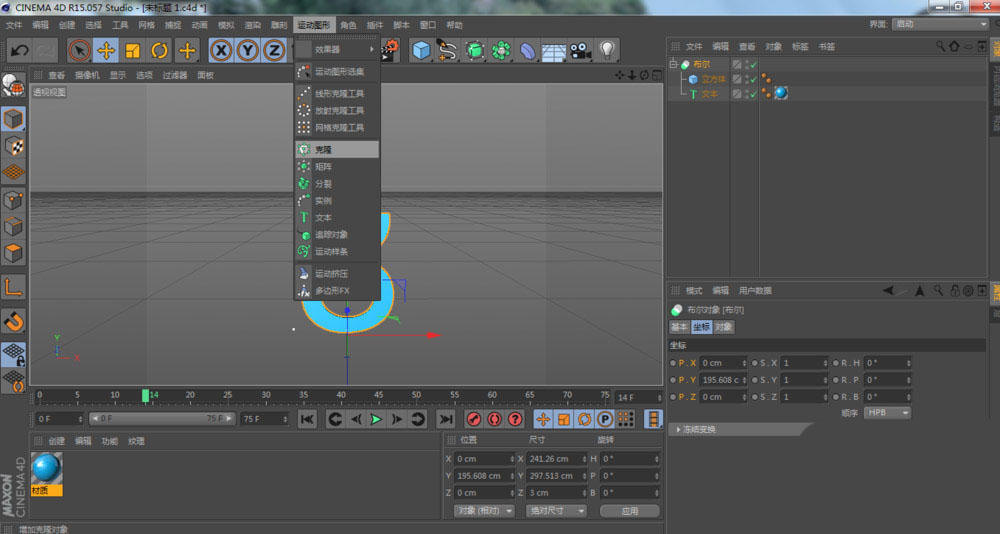This screenshot has height=534, width=1000.
Task: Click blue material tag on 文本 row
Action: tap(781, 93)
